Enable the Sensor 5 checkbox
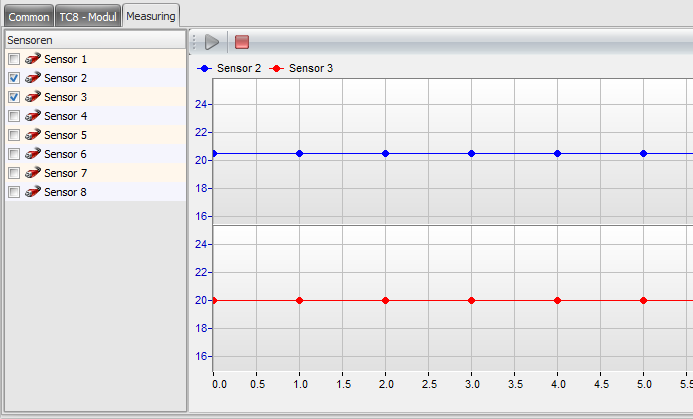Viewport: 693px width, 419px height. coord(14,135)
